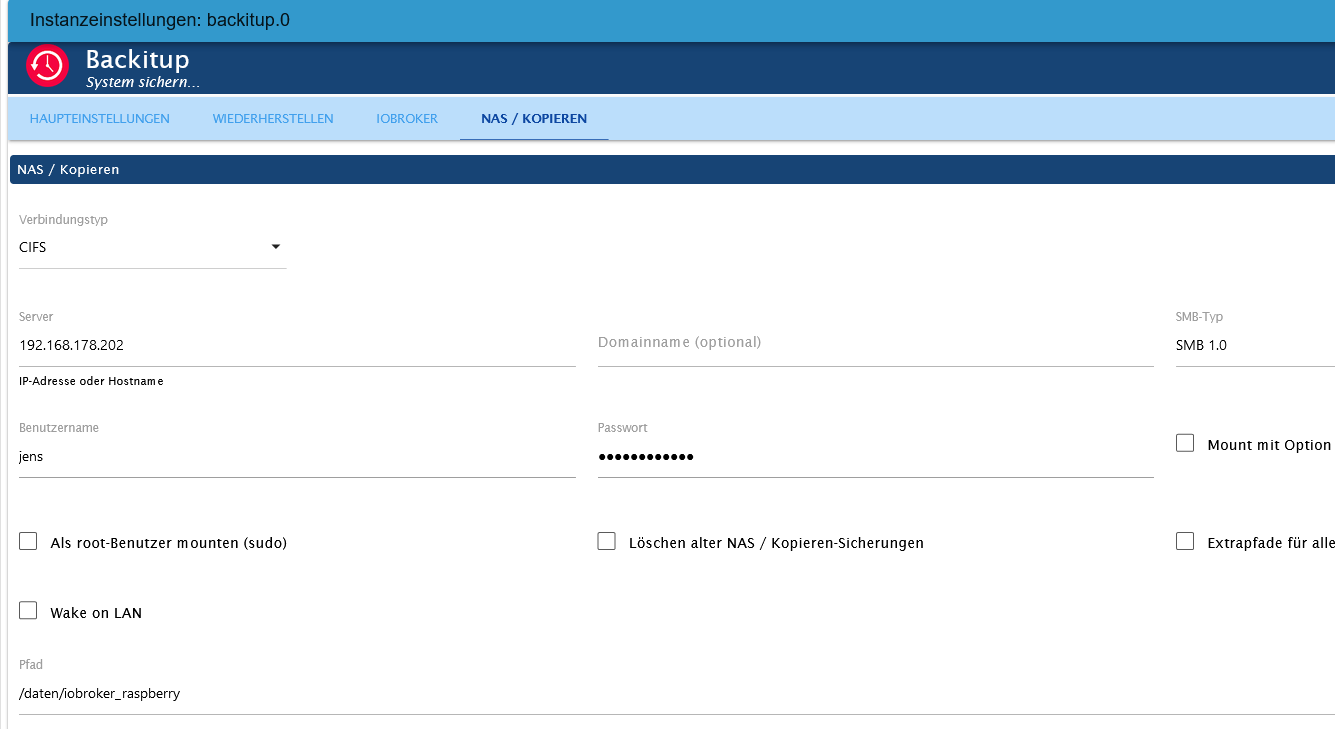The image size is (1335, 729).
Task: Focus the Domainname (optional) field
Action: pyautogui.click(x=876, y=346)
